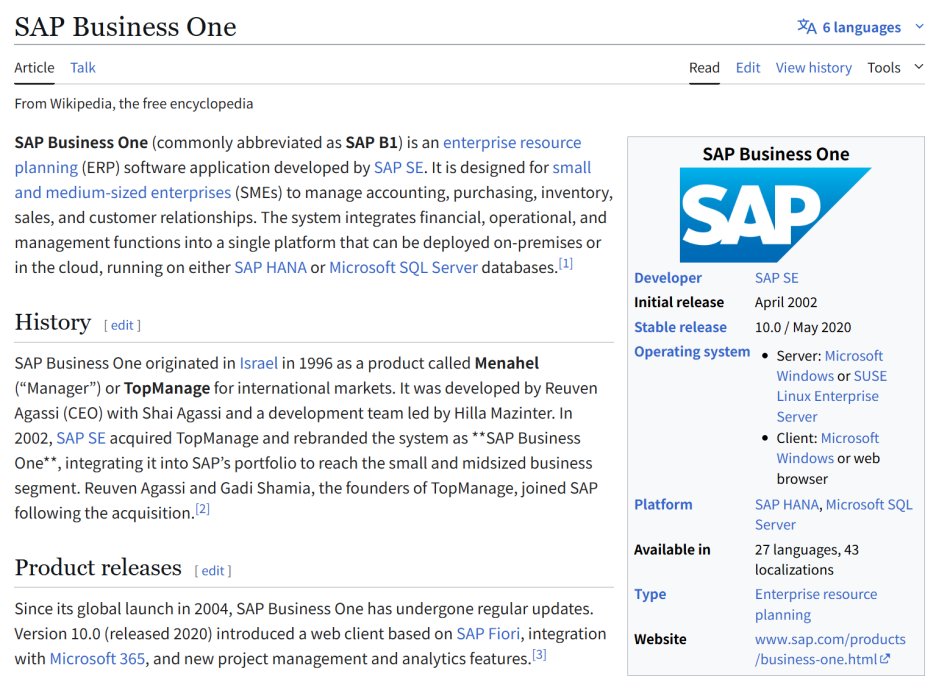
Task: Click '27 languages, 43 localizations' text
Action: click(806, 559)
